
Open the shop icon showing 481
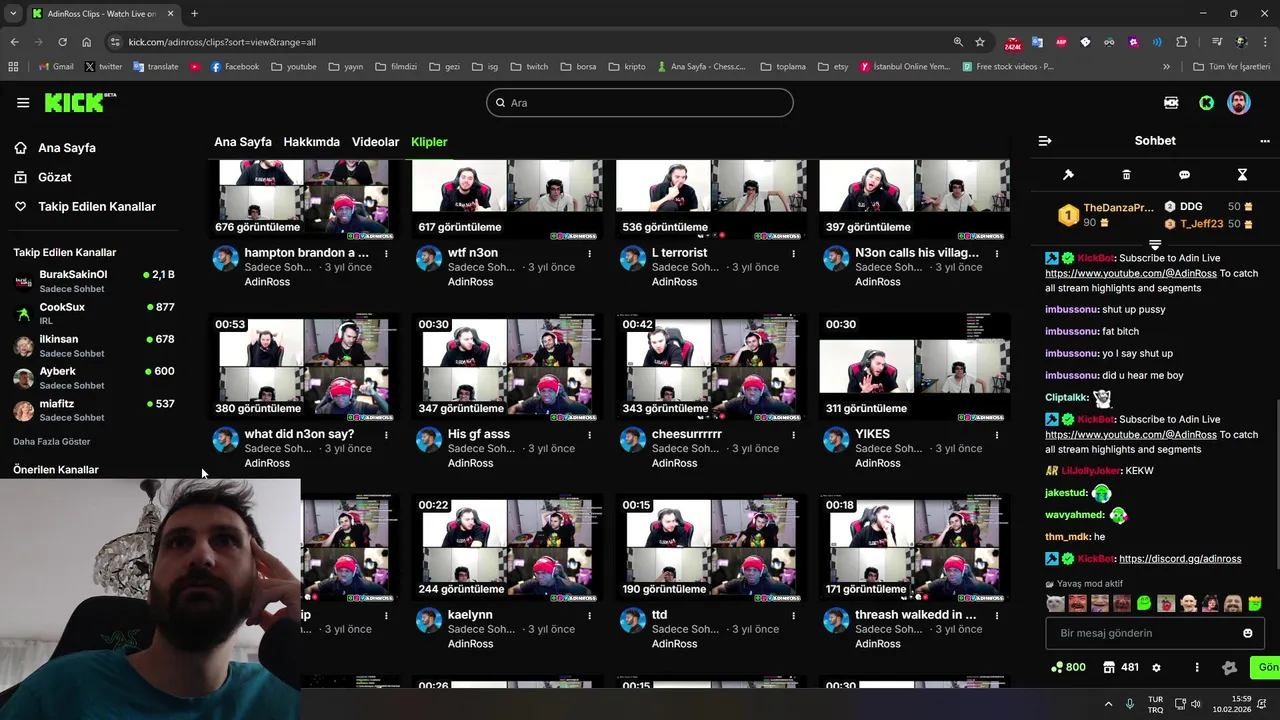tap(1121, 667)
